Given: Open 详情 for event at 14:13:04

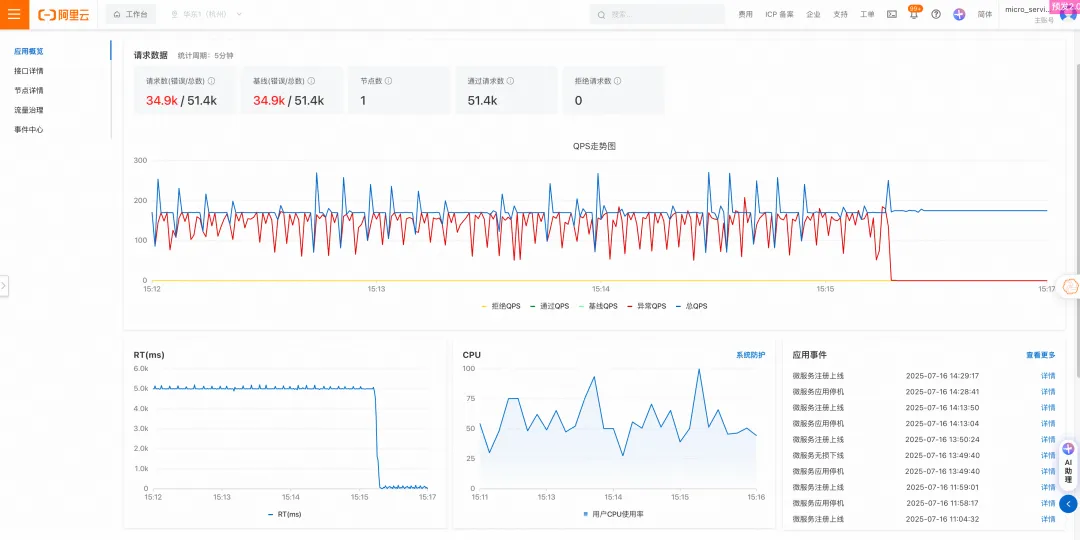Looking at the screenshot, I should [x=1048, y=424].
